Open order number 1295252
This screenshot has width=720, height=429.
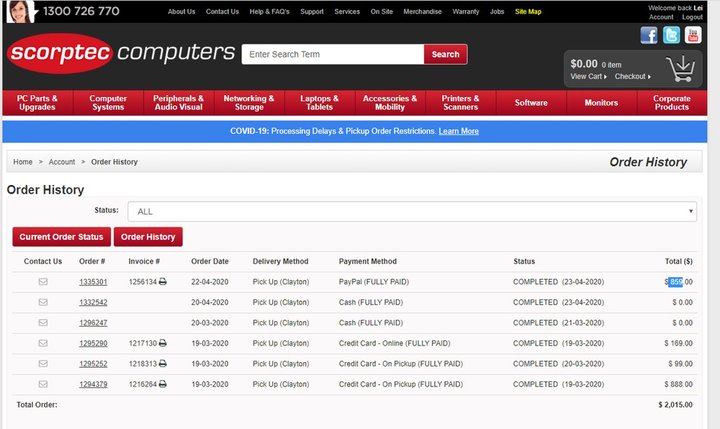click(x=93, y=364)
